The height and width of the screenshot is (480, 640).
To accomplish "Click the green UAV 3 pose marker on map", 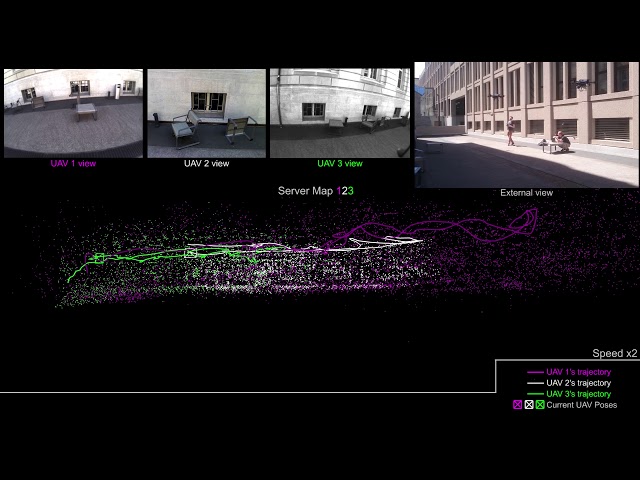I will (99, 258).
